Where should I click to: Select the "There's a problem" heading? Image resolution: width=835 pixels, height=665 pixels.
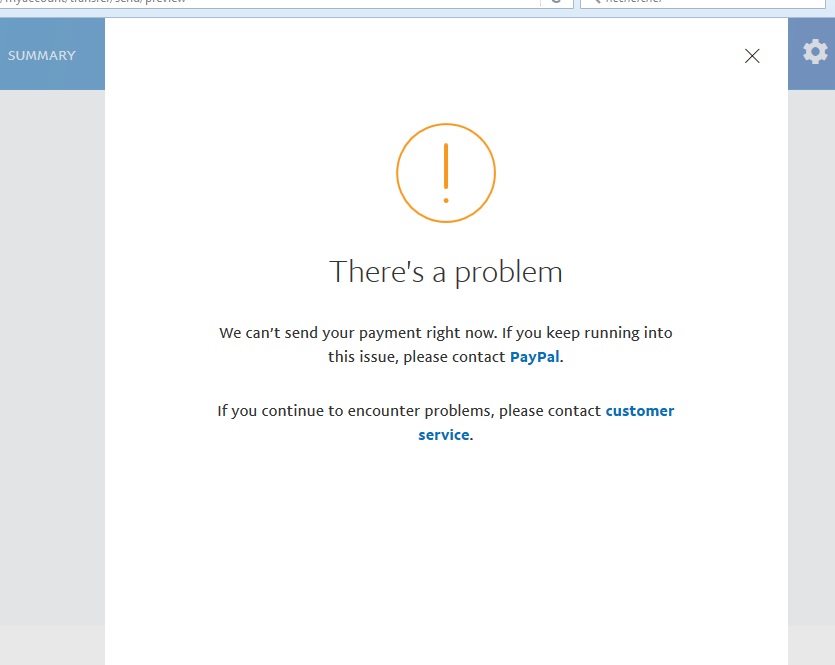tap(446, 272)
